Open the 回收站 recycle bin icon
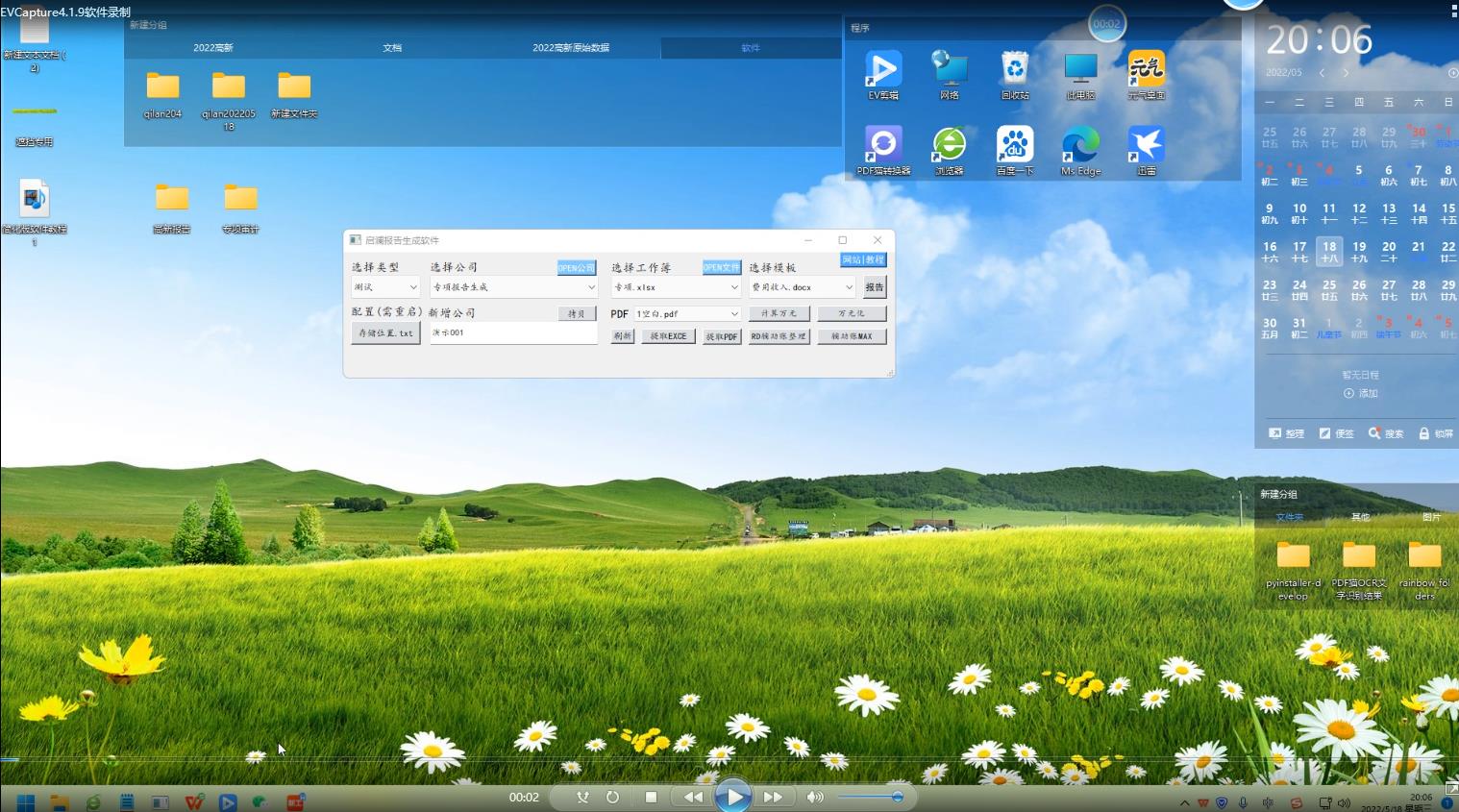Viewport: 1459px width, 812px height. (1014, 71)
